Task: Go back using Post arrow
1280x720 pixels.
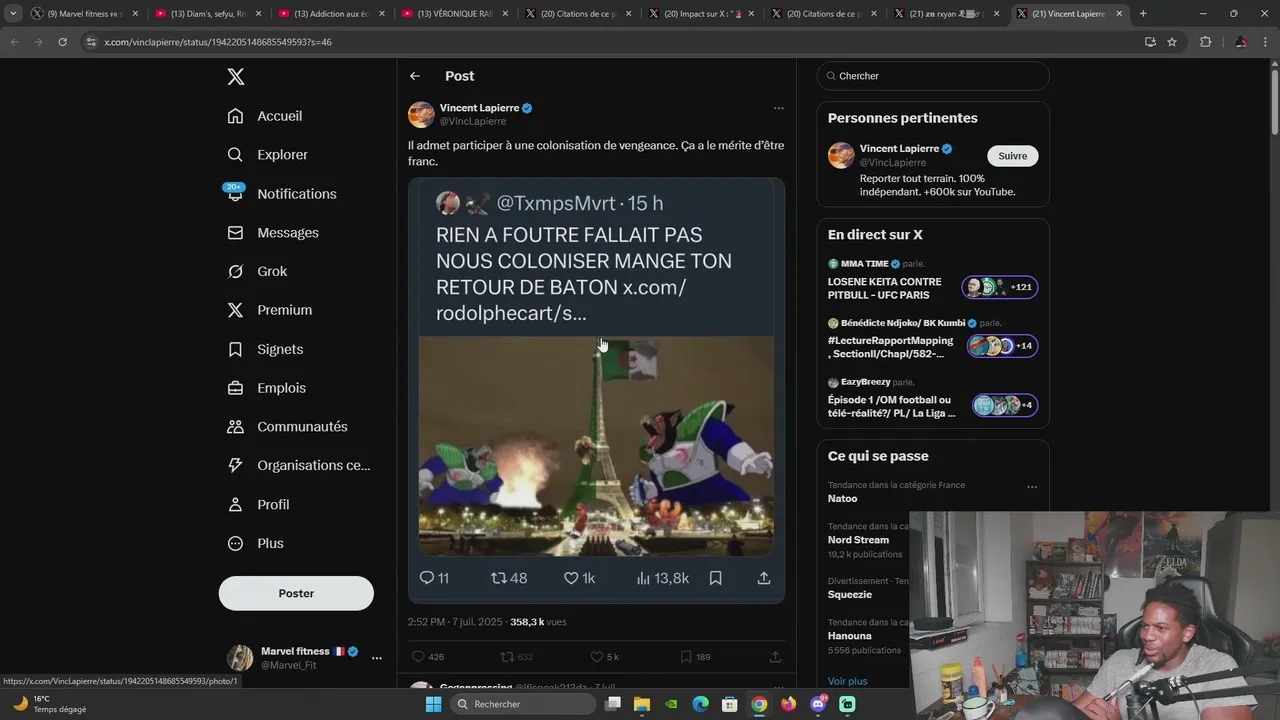Action: (x=415, y=76)
